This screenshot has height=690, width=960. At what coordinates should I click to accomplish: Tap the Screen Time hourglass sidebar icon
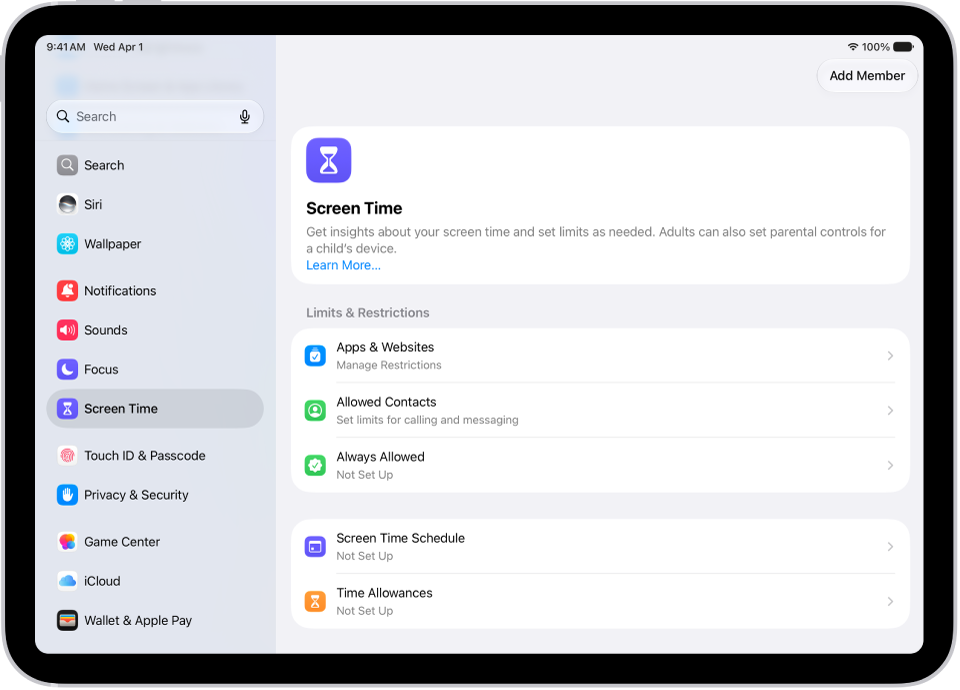pos(67,408)
